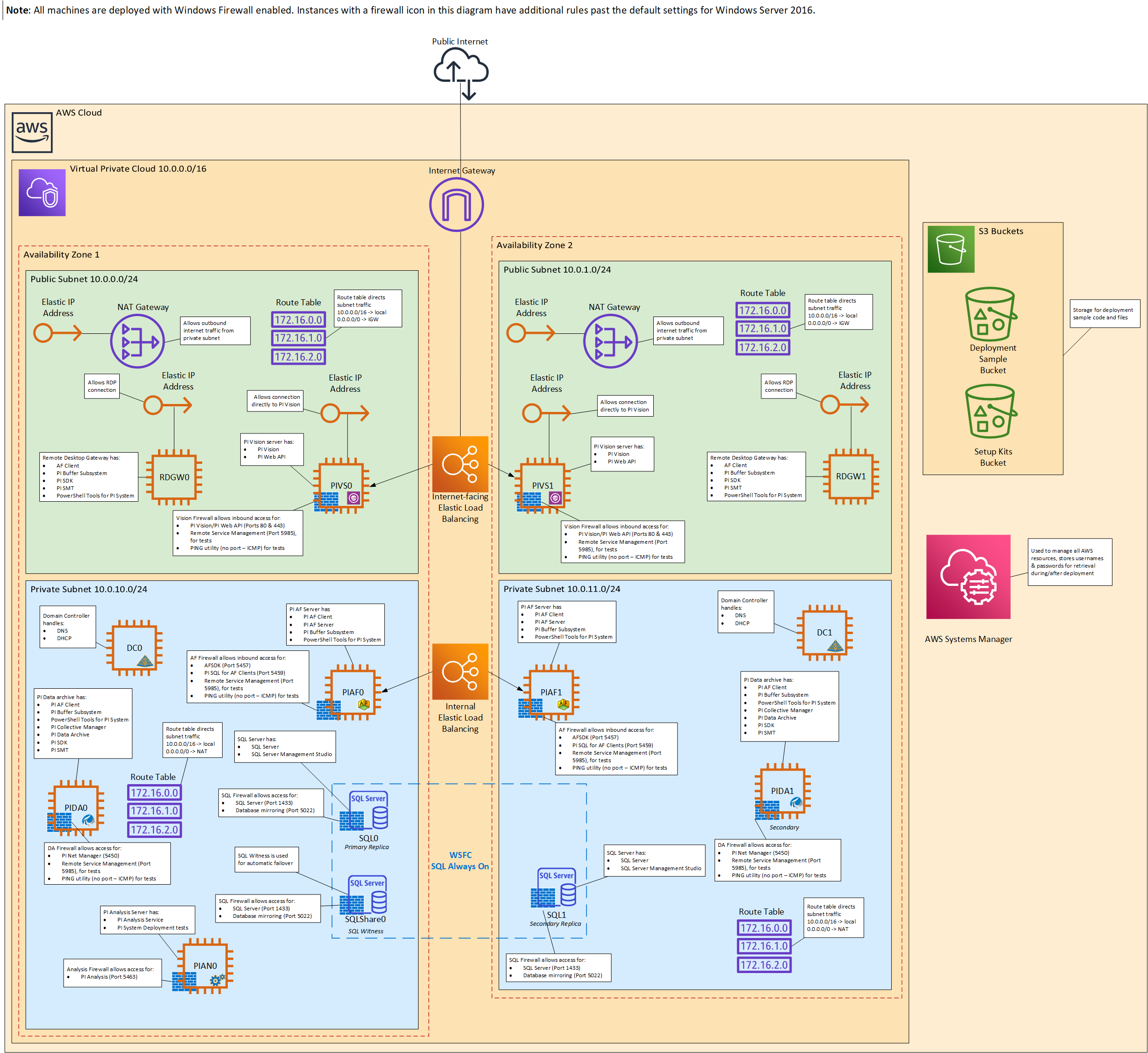Click 'DA Firewall allows access for' note near PIDA0
The height and width of the screenshot is (1053, 1148).
(107, 863)
